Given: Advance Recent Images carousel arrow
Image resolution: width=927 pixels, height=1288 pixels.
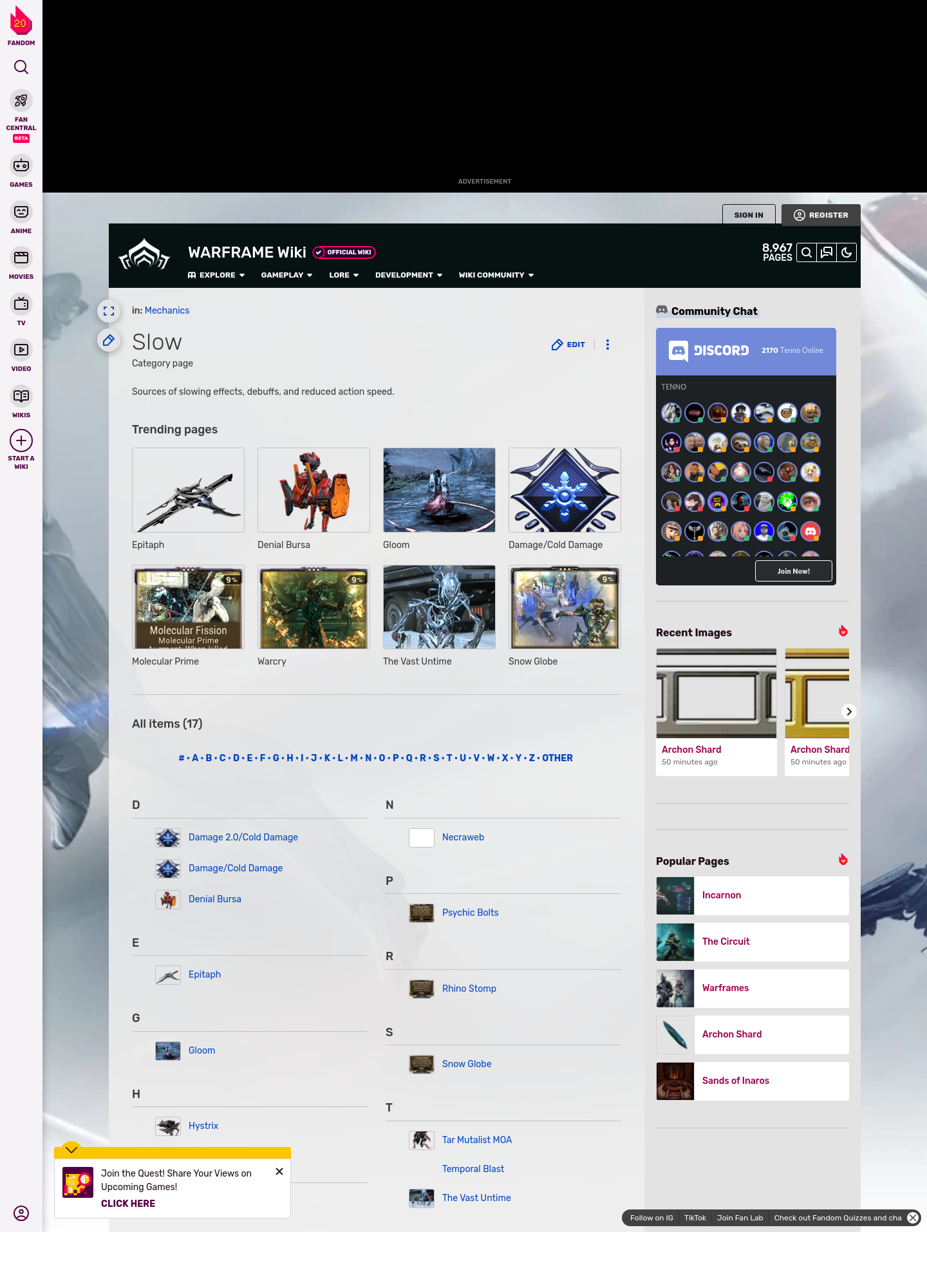Looking at the screenshot, I should coord(849,712).
